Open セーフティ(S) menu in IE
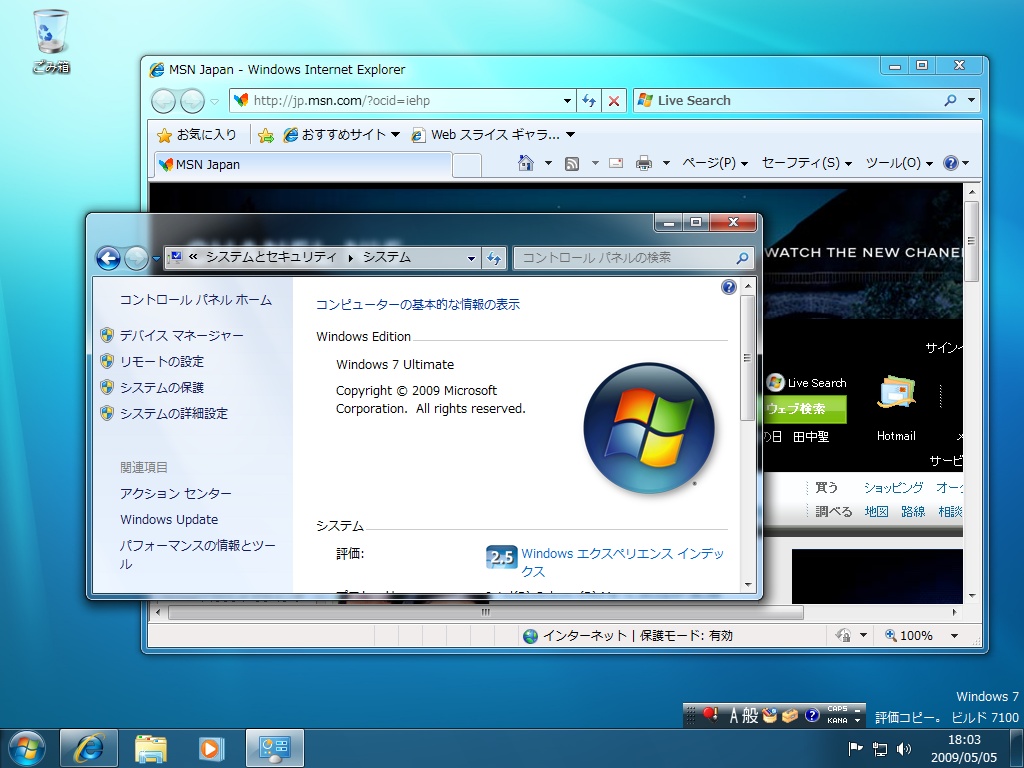The width and height of the screenshot is (1024, 768). click(x=807, y=163)
